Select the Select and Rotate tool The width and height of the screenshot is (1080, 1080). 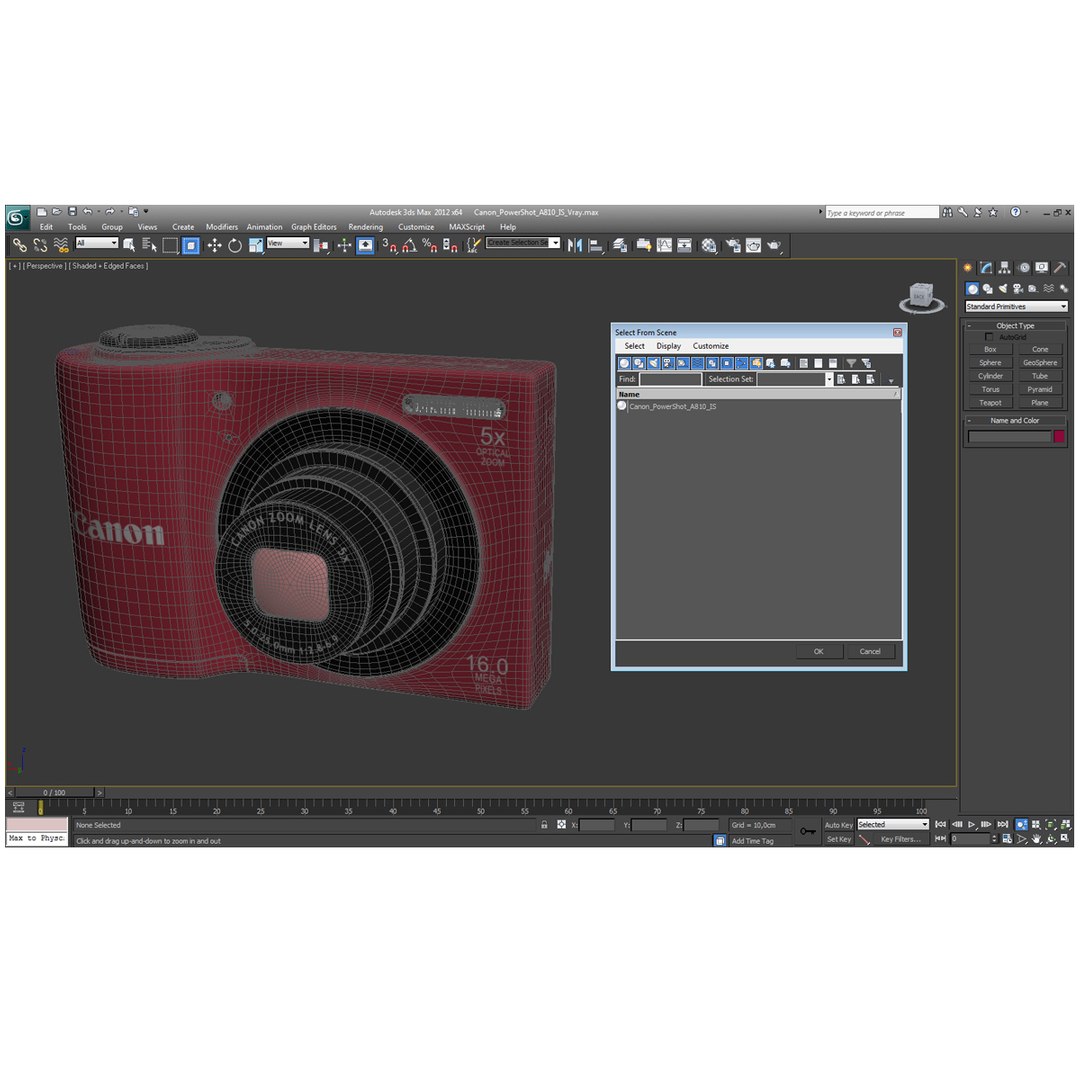(235, 245)
